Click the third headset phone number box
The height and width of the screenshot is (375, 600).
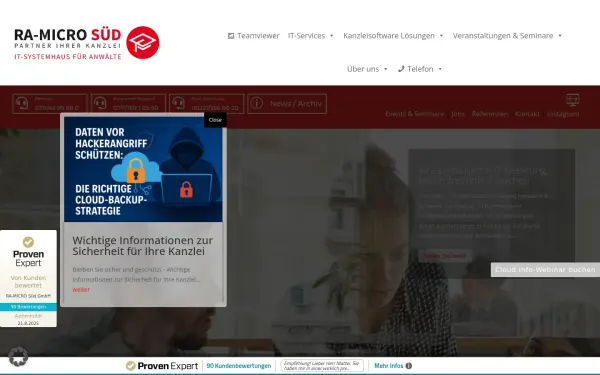[207, 104]
